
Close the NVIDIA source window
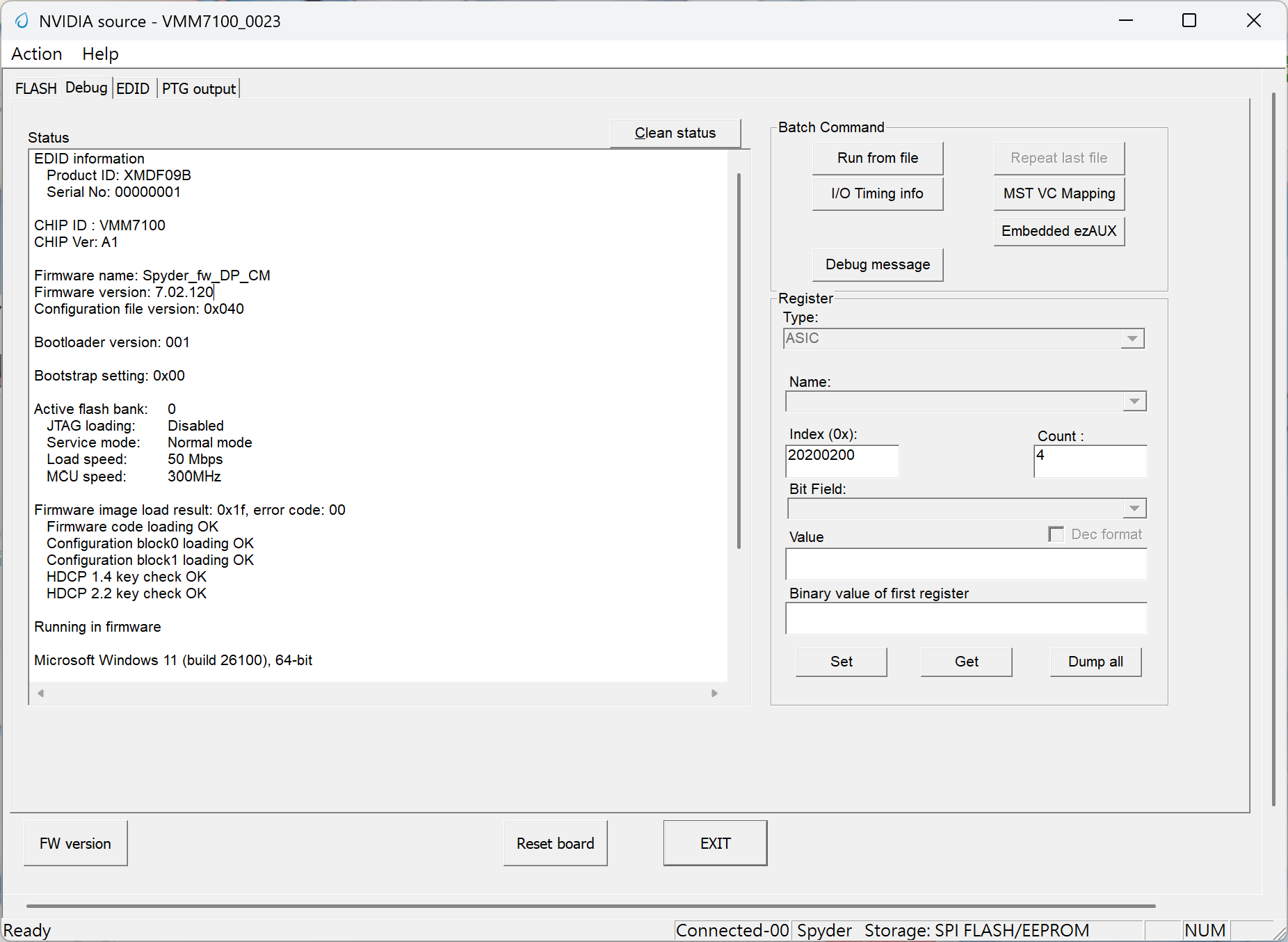[x=1253, y=21]
